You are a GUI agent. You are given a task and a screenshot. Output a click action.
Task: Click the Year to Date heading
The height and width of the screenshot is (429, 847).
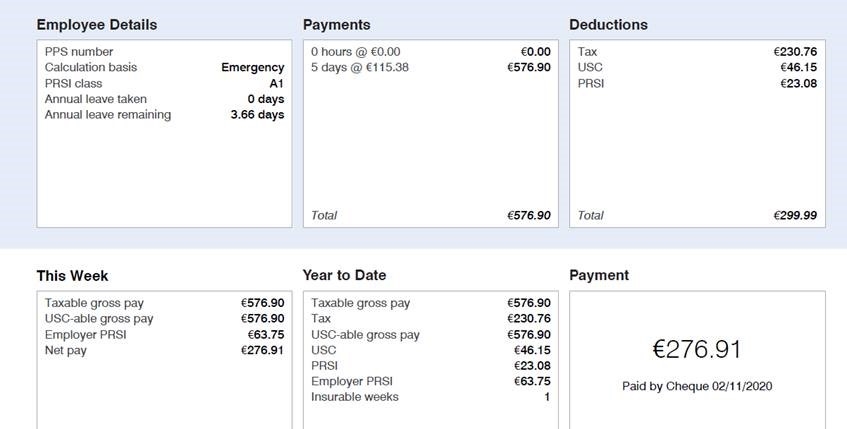tap(344, 276)
